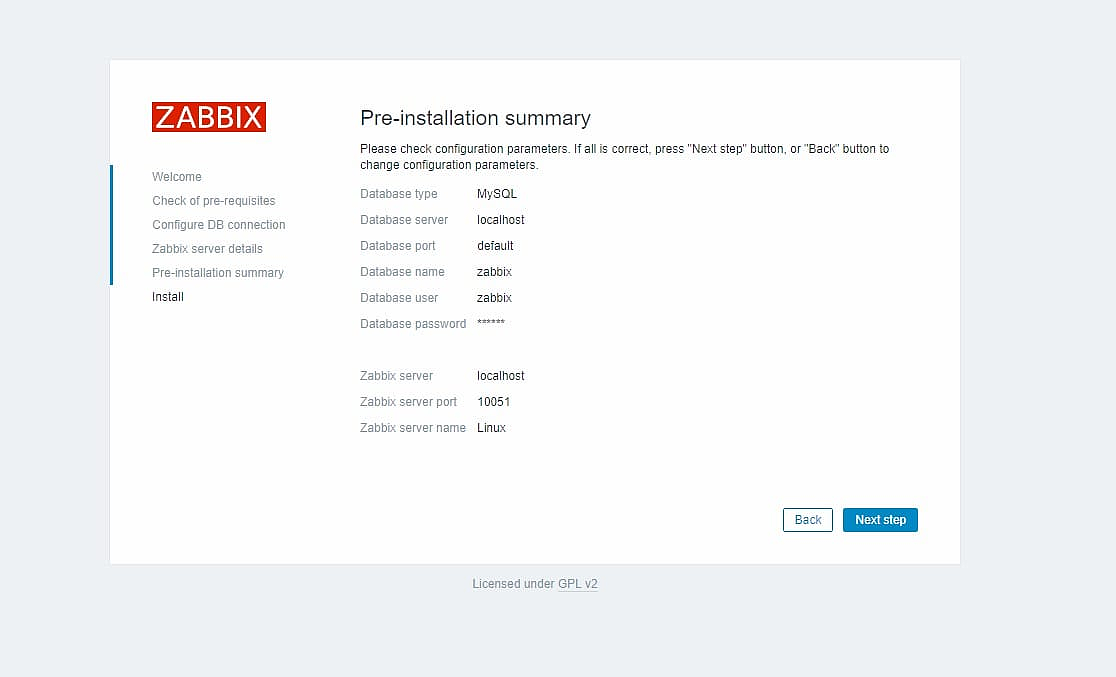
Task: Jump to Configure DB connection step
Action: [x=218, y=225]
